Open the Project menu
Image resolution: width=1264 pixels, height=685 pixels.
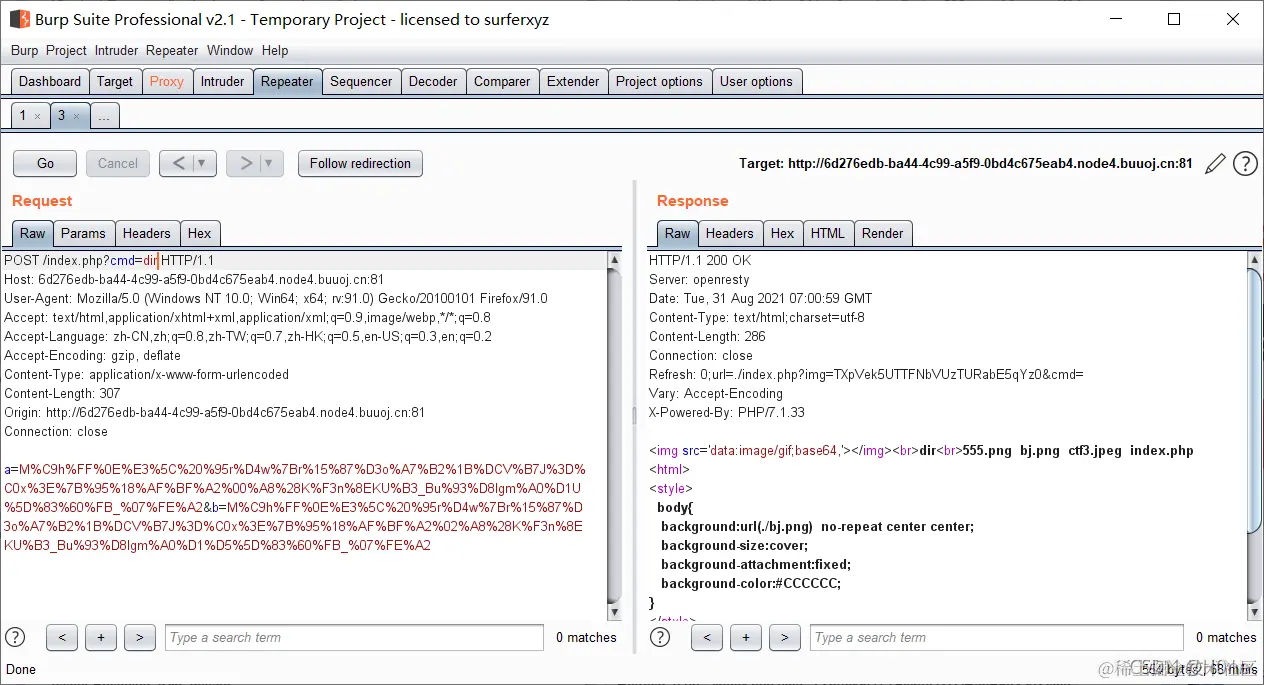67,50
